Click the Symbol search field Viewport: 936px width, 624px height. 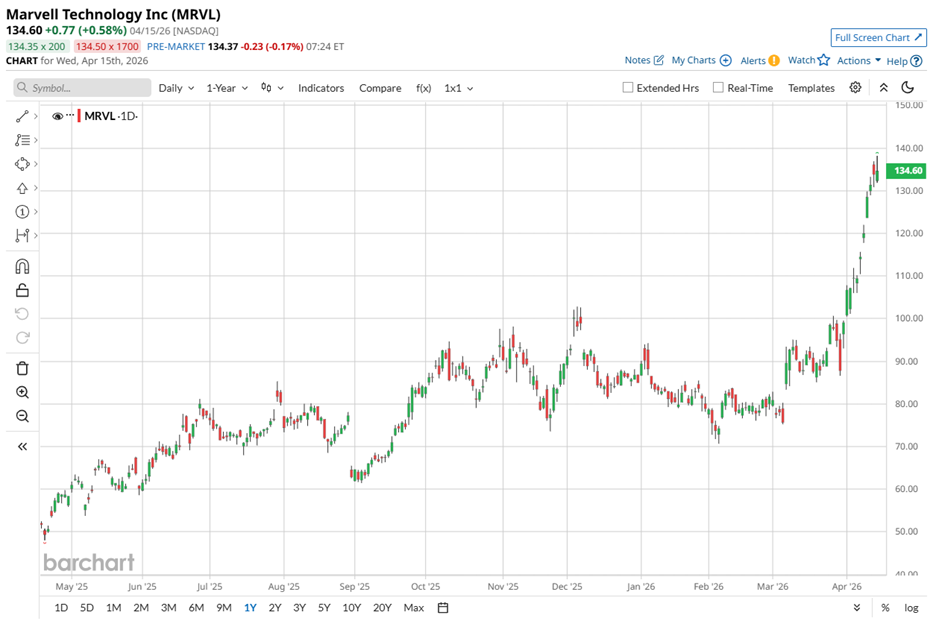(82, 88)
